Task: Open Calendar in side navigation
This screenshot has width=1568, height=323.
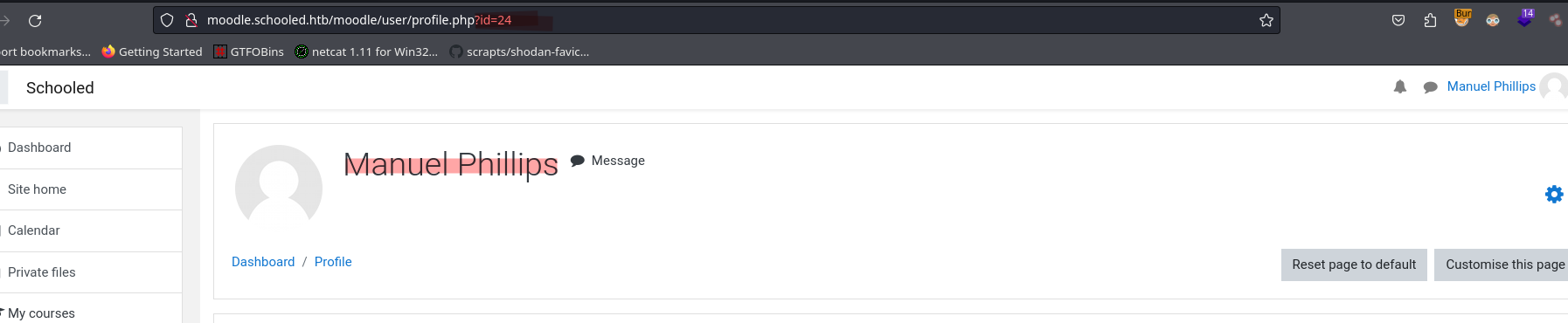Action: coord(33,230)
